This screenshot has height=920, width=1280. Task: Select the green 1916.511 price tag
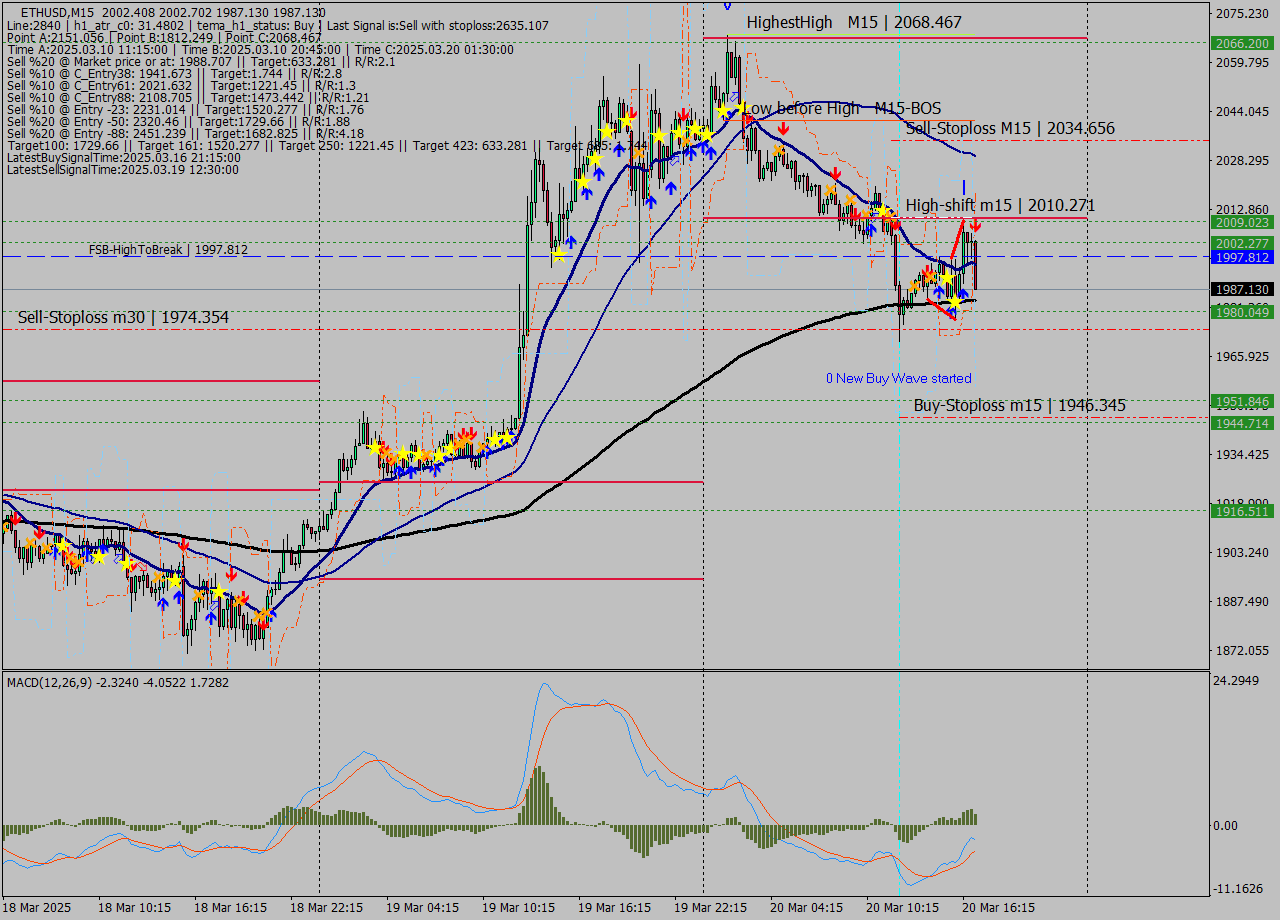1242,511
